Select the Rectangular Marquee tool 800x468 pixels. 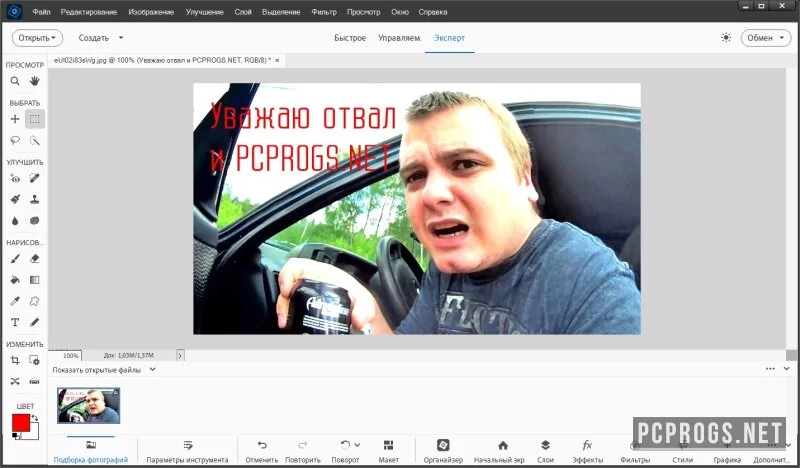click(x=34, y=119)
